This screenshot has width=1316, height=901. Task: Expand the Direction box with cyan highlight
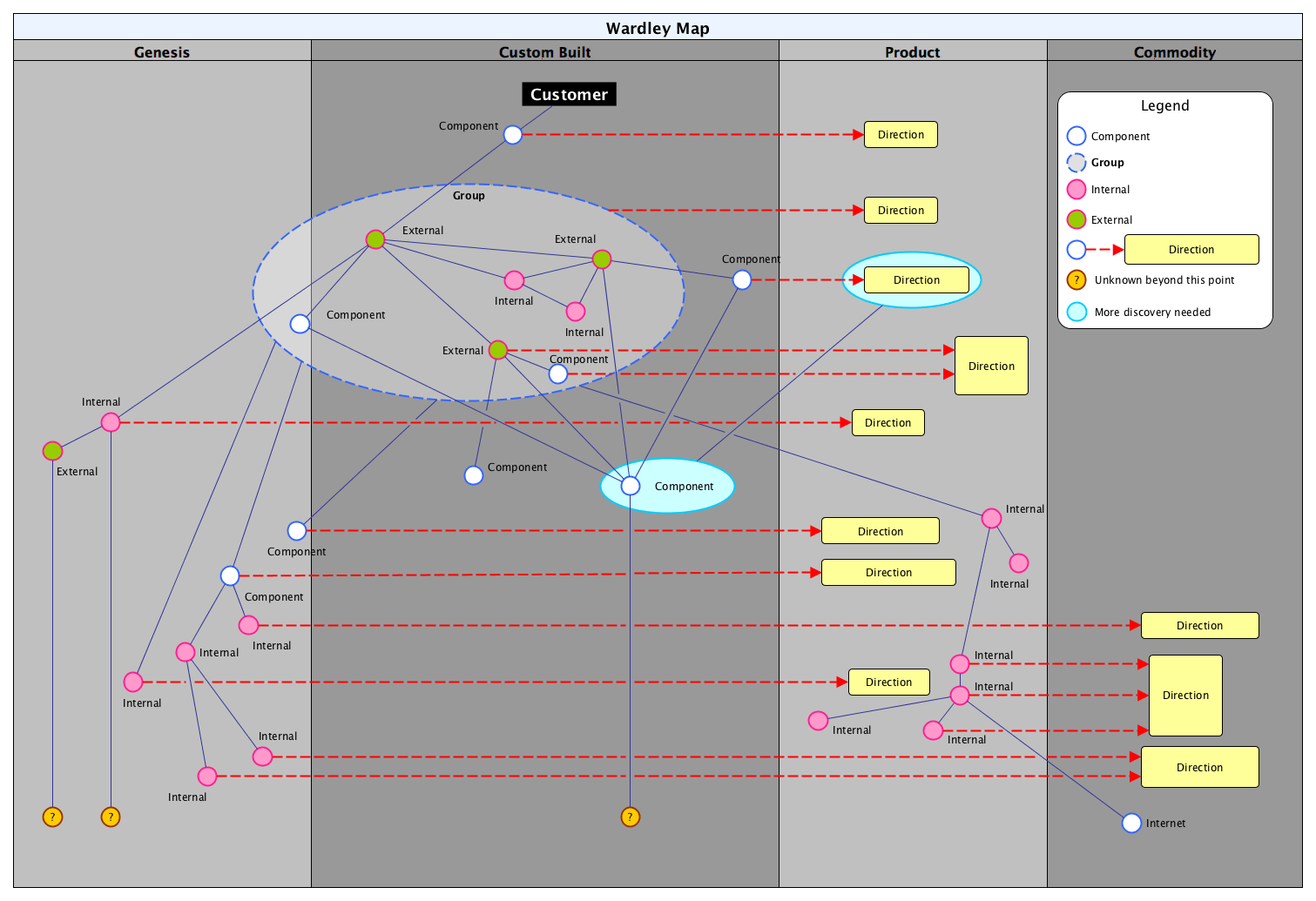916,279
